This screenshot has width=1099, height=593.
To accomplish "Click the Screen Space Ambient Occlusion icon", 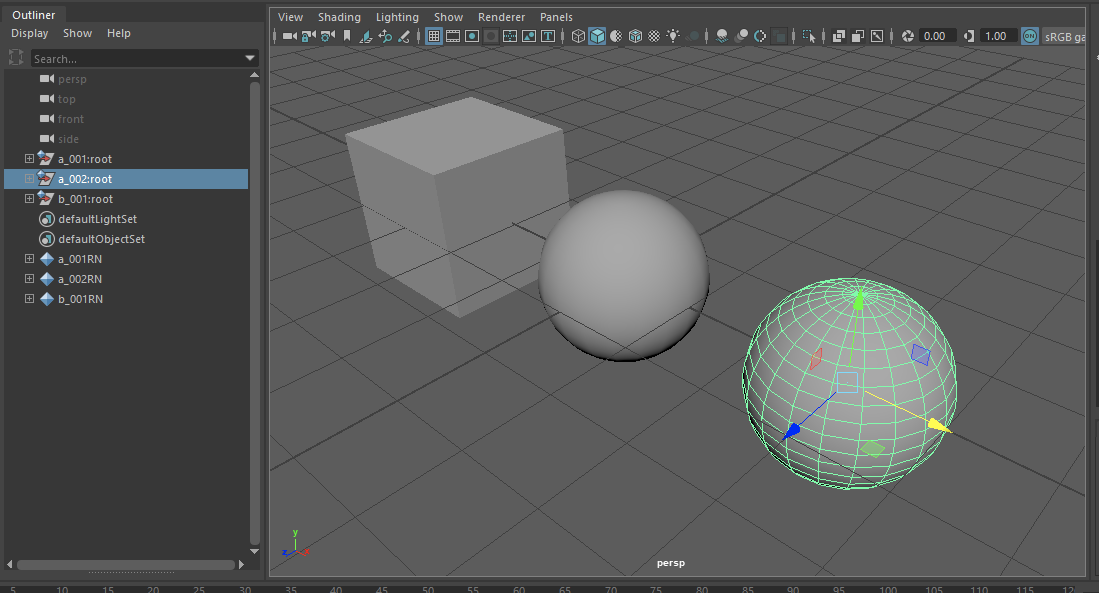I will (722, 36).
